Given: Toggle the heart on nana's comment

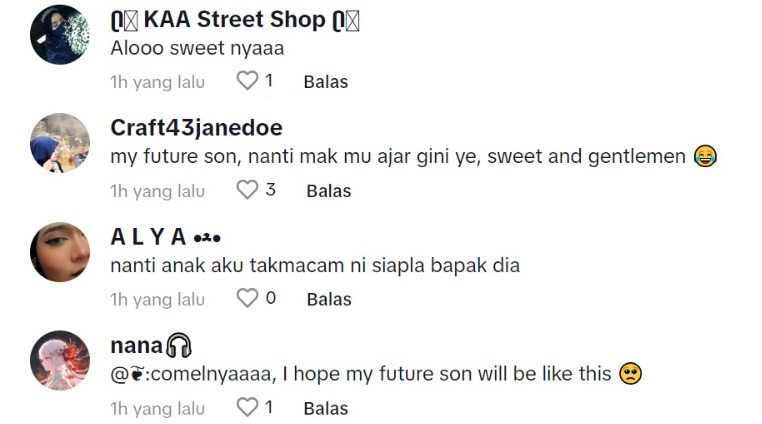Looking at the screenshot, I should pos(247,407).
